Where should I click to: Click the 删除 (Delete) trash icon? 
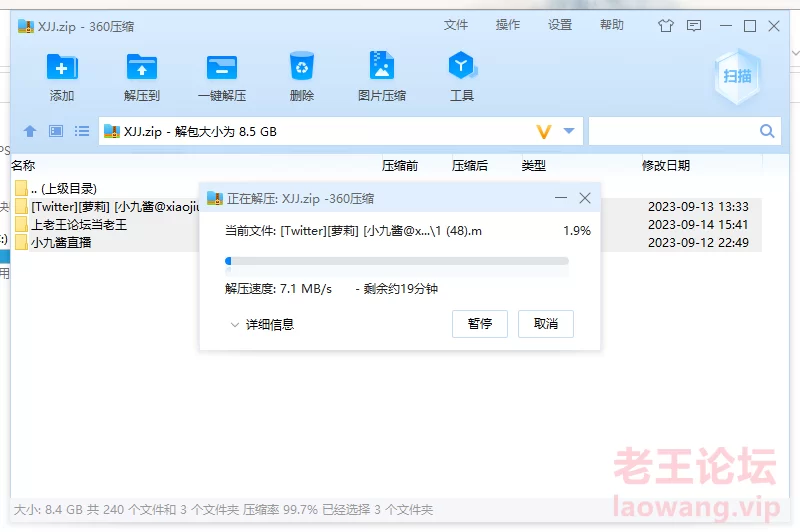[302, 66]
